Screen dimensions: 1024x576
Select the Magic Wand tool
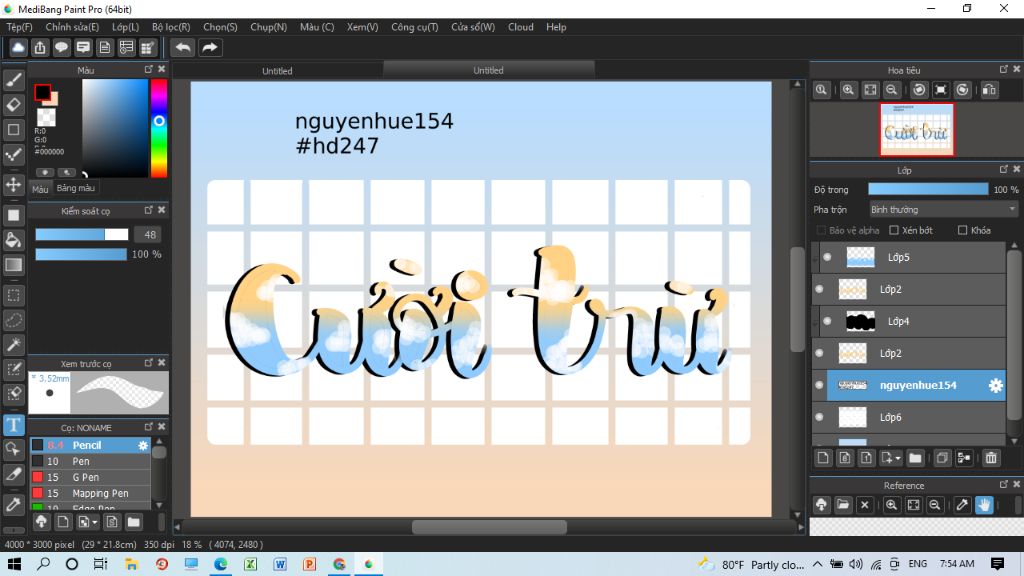click(x=14, y=345)
